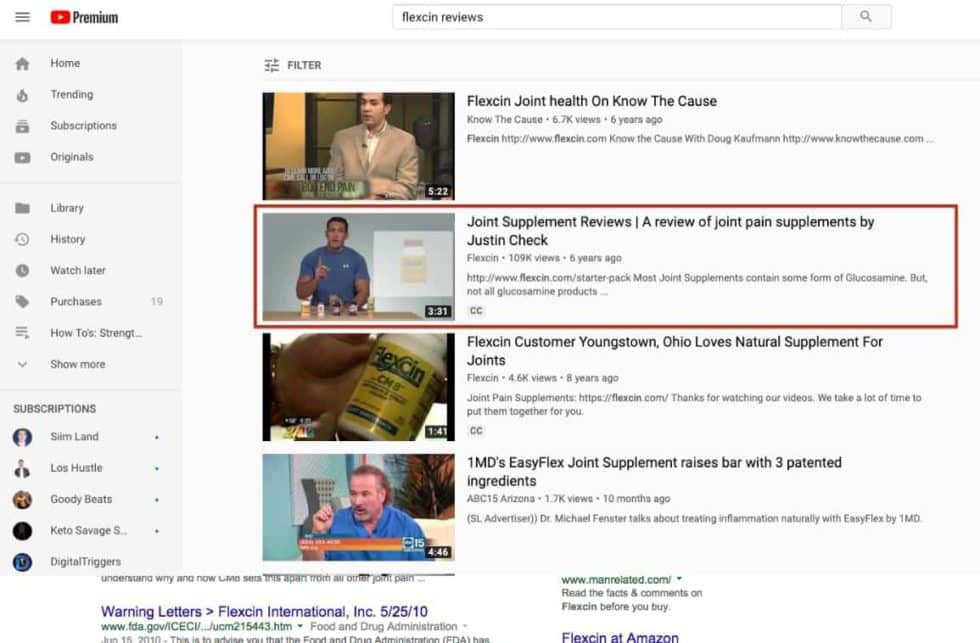Visit Know The Cause channel link
Image resolution: width=980 pixels, height=643 pixels.
point(505,119)
